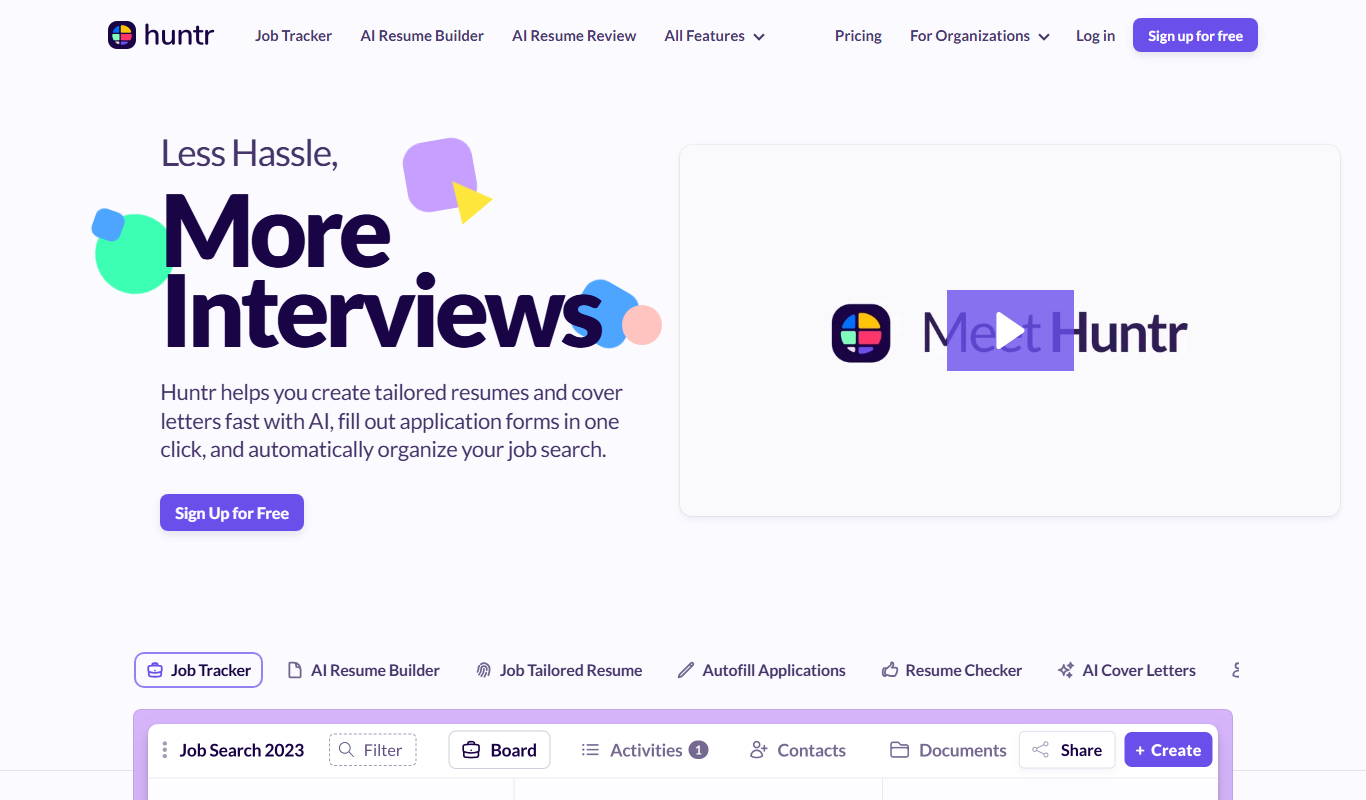Expand the For Organizations dropdown chevron

pyautogui.click(x=1044, y=37)
